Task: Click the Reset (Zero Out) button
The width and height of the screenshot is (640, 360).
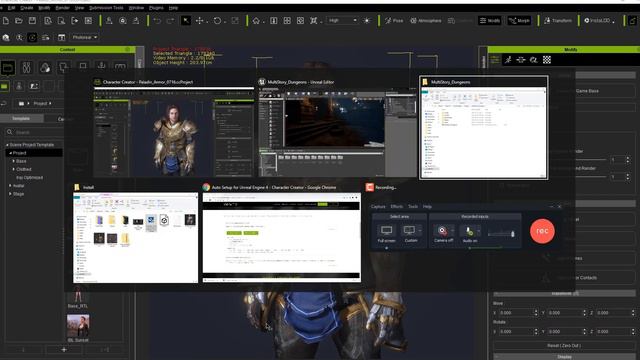Action: point(564,346)
